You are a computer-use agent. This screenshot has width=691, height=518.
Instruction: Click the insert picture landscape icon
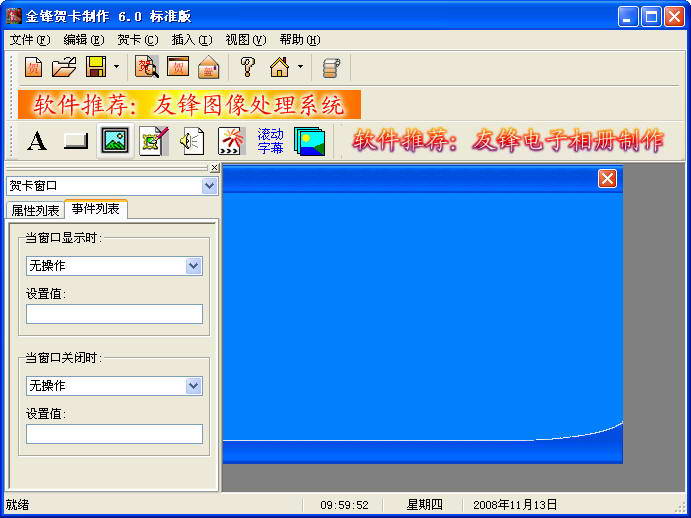point(115,141)
